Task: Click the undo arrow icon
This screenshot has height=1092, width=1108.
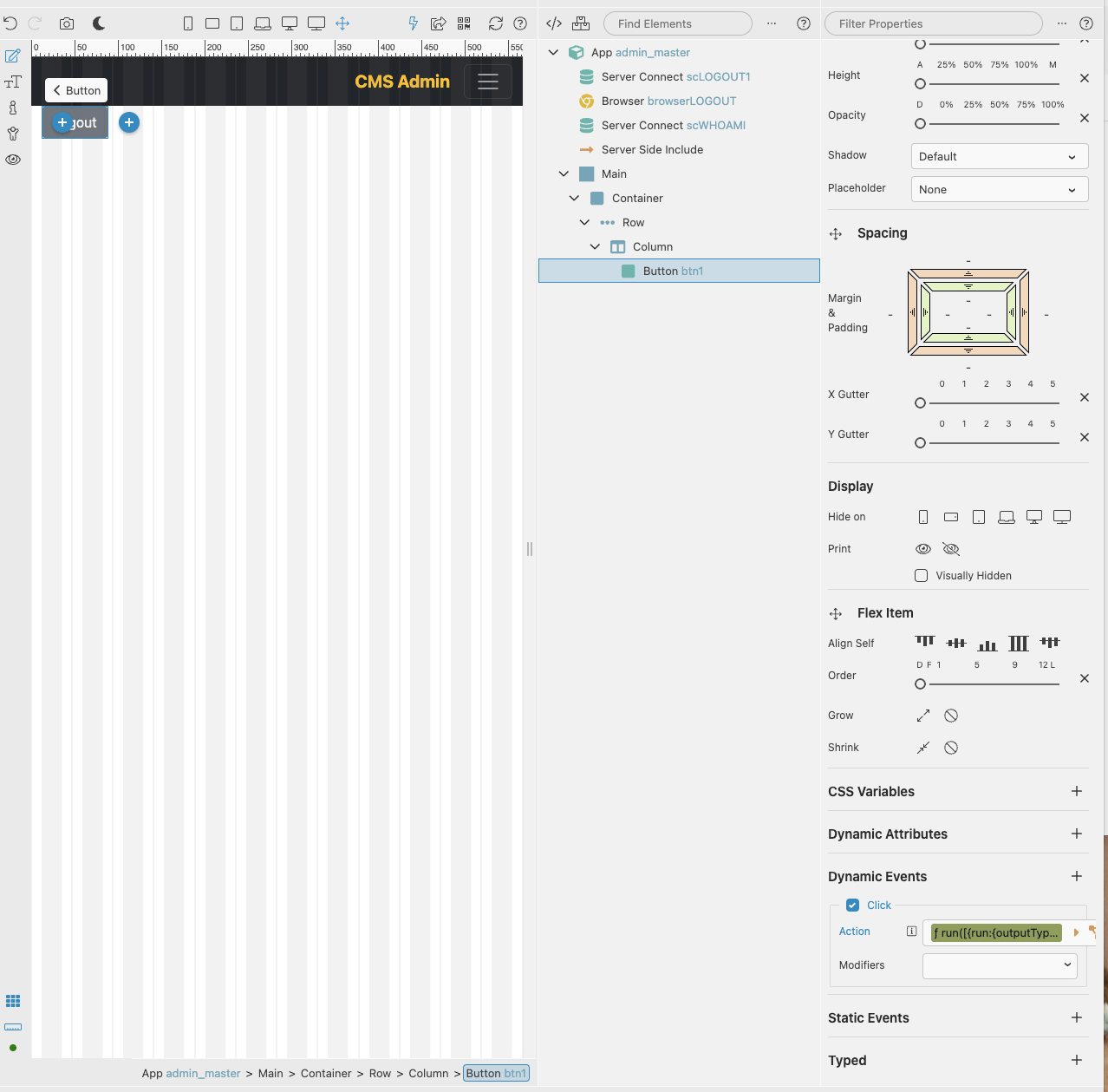Action: pos(10,23)
